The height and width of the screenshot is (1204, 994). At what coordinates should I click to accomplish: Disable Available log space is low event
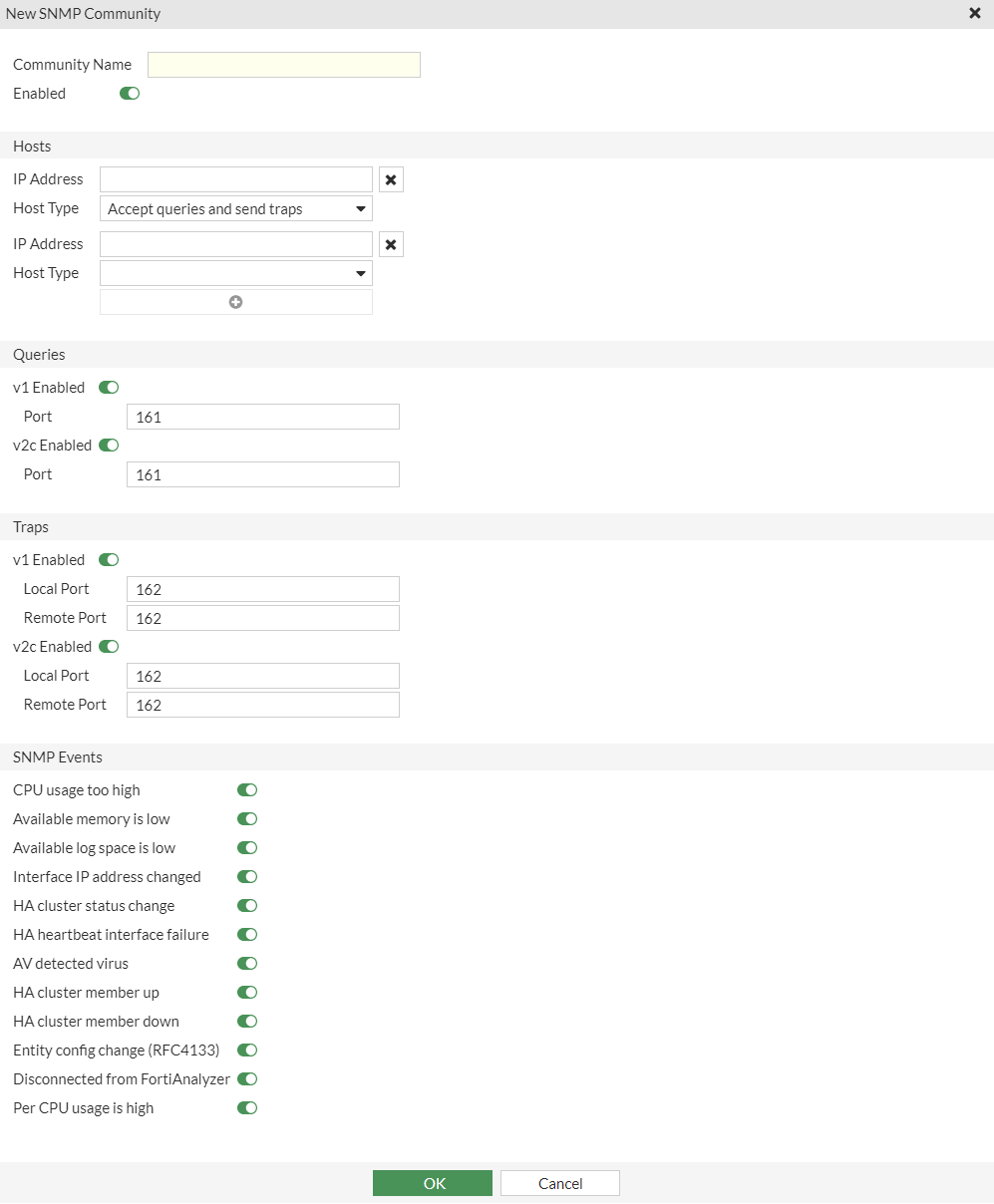pos(247,848)
